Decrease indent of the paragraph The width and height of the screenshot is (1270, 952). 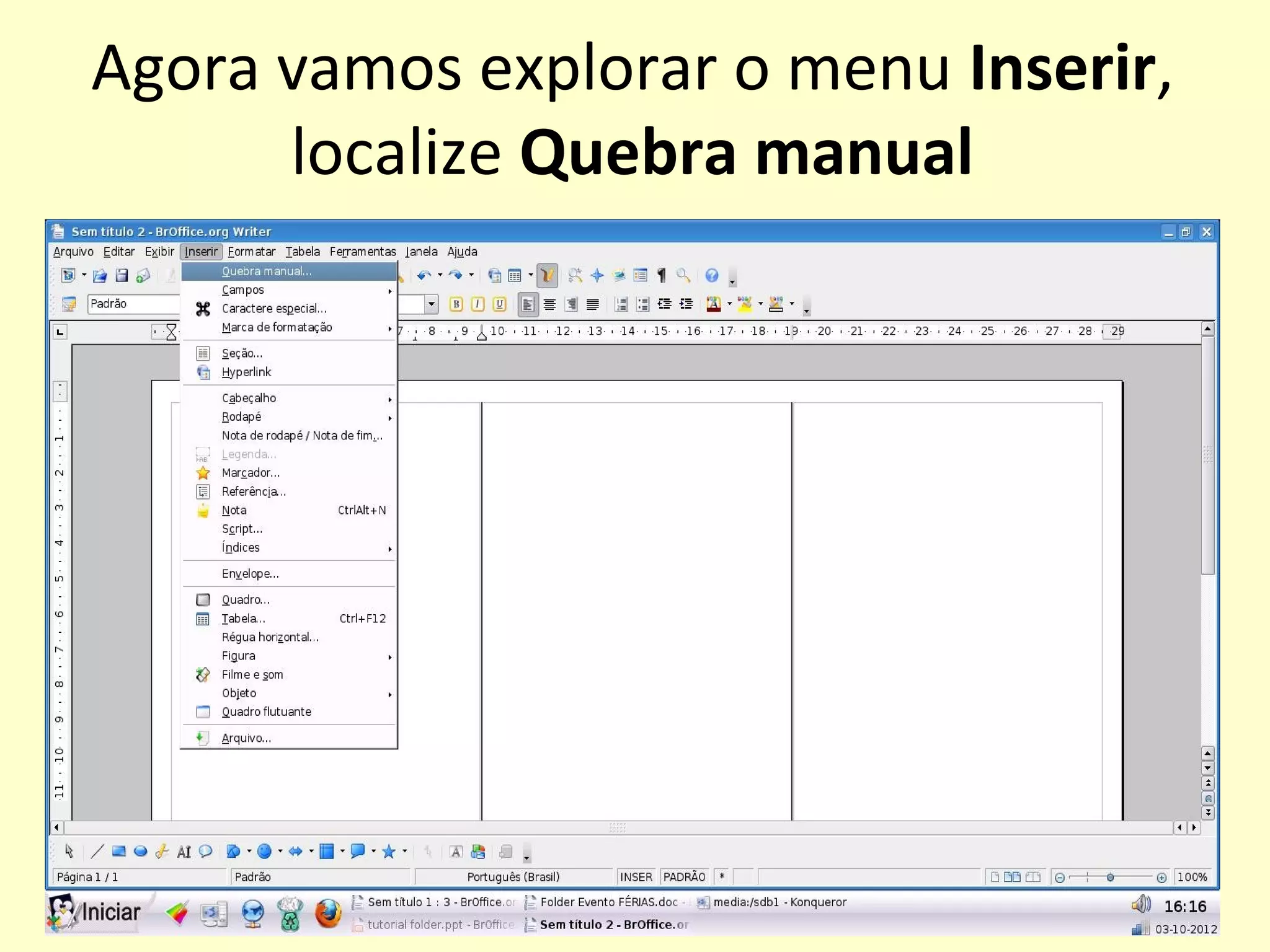pos(664,304)
